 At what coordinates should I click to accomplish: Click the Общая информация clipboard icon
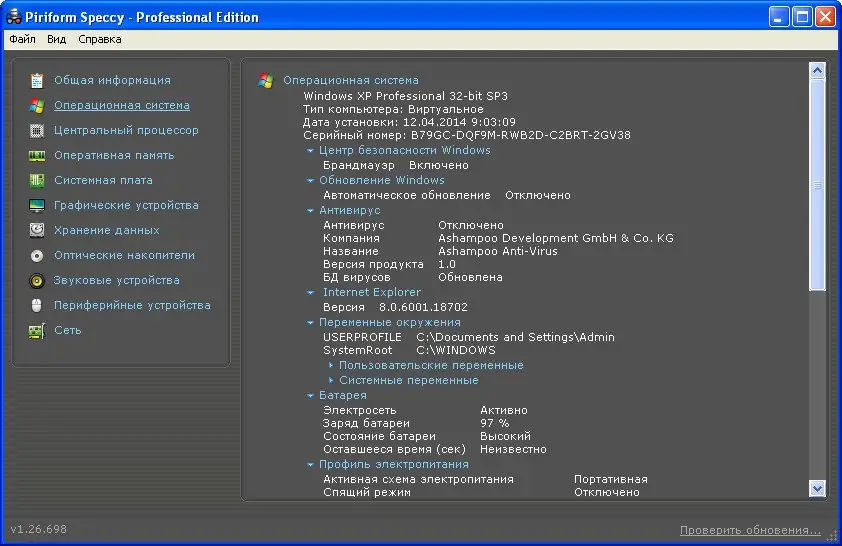pyautogui.click(x=37, y=81)
